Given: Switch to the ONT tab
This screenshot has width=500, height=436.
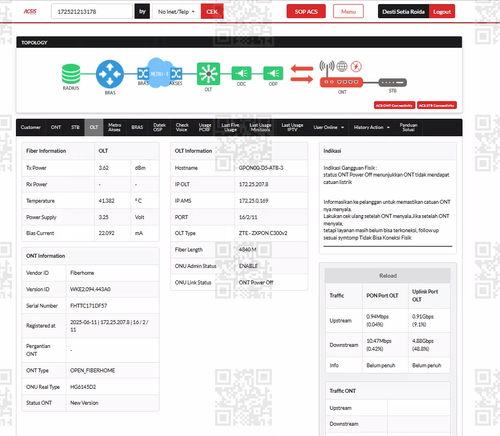Looking at the screenshot, I should [x=56, y=127].
